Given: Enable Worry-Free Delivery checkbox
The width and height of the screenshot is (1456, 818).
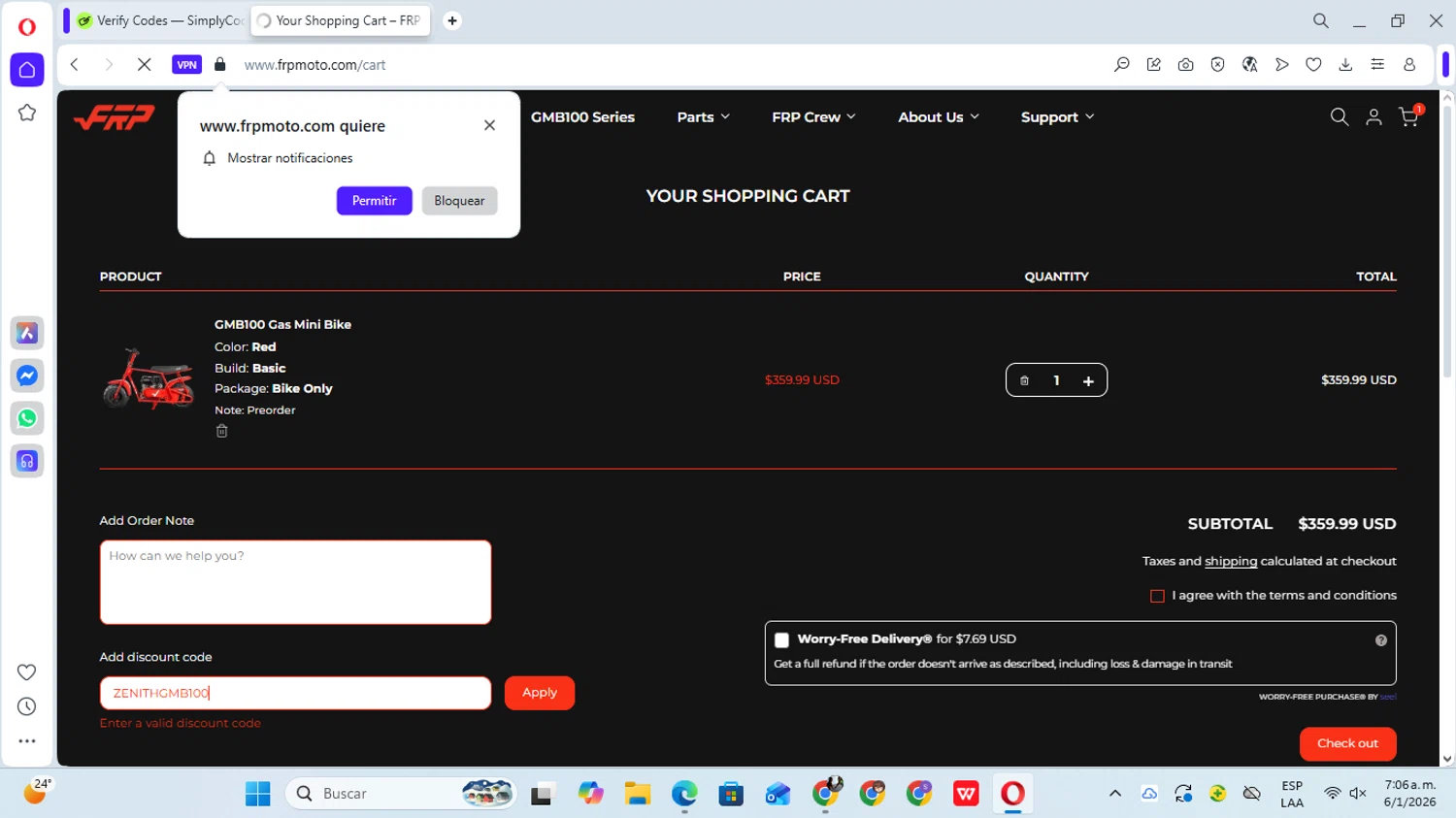Looking at the screenshot, I should click(781, 640).
